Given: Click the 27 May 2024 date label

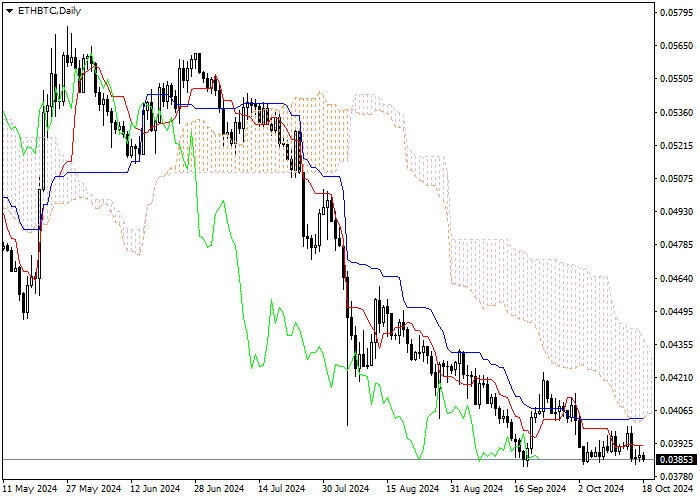Looking at the screenshot, I should [94, 489].
